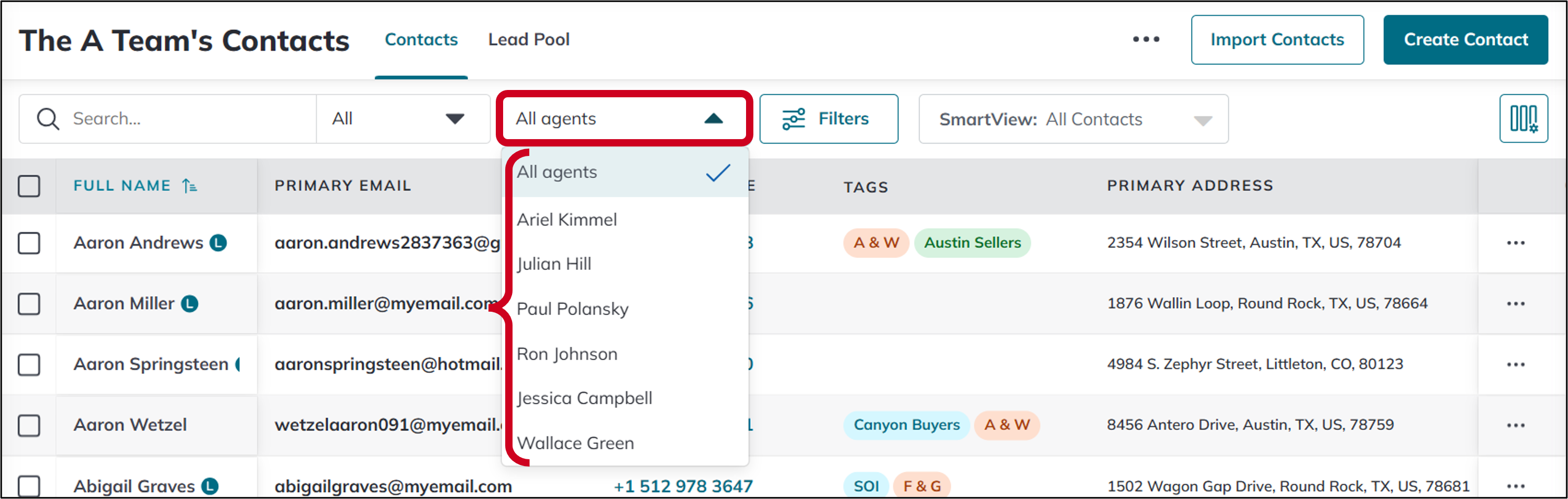The image size is (1568, 499).
Task: Choose Julian Hill from agent list
Action: (625, 264)
